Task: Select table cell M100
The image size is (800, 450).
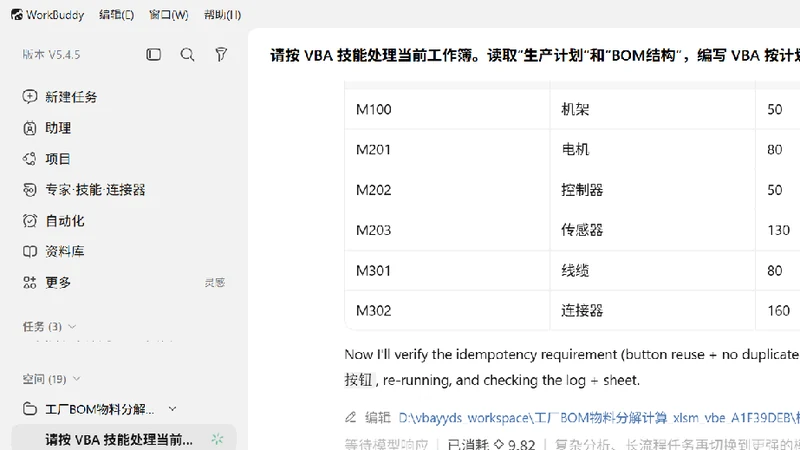Action: (x=373, y=109)
